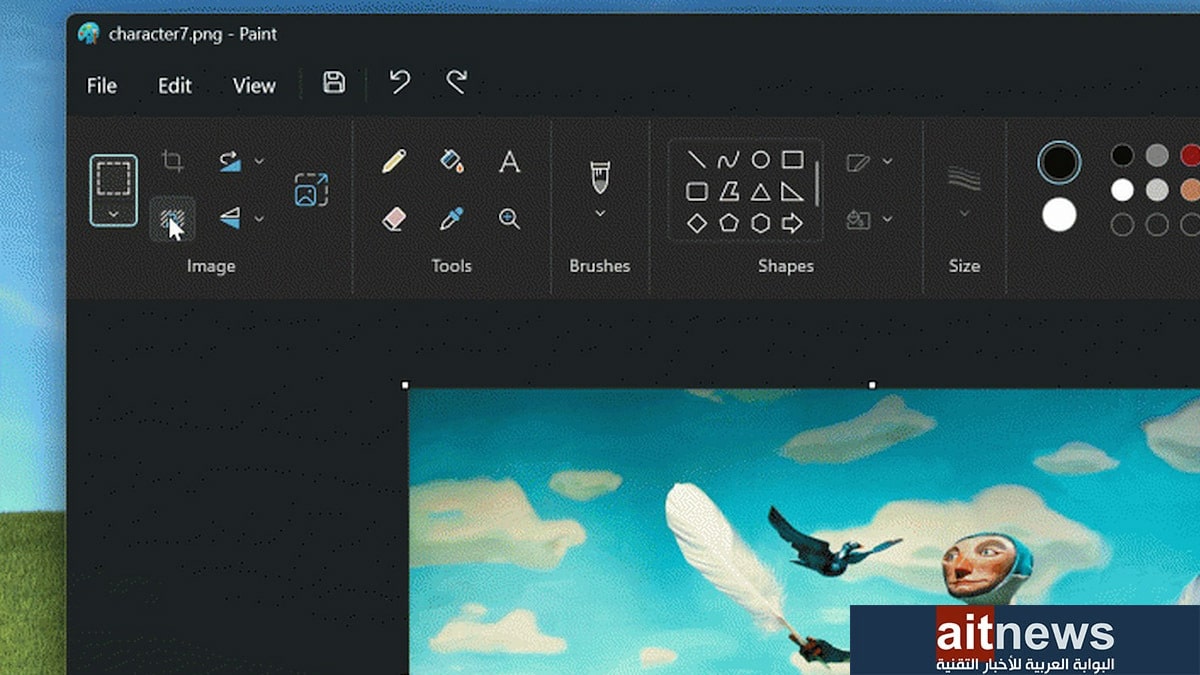
Task: Pick the black palette color
Action: [x=1123, y=155]
